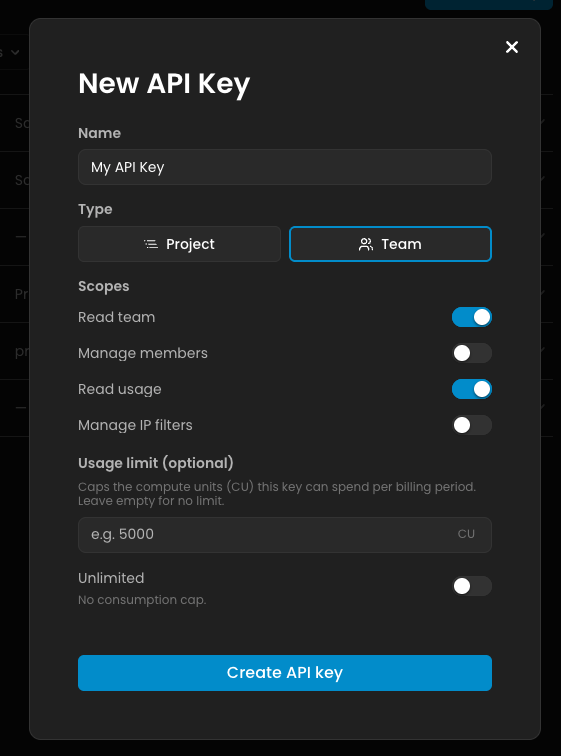This screenshot has width=561, height=756.
Task: Select the Team key type
Action: [390, 244]
